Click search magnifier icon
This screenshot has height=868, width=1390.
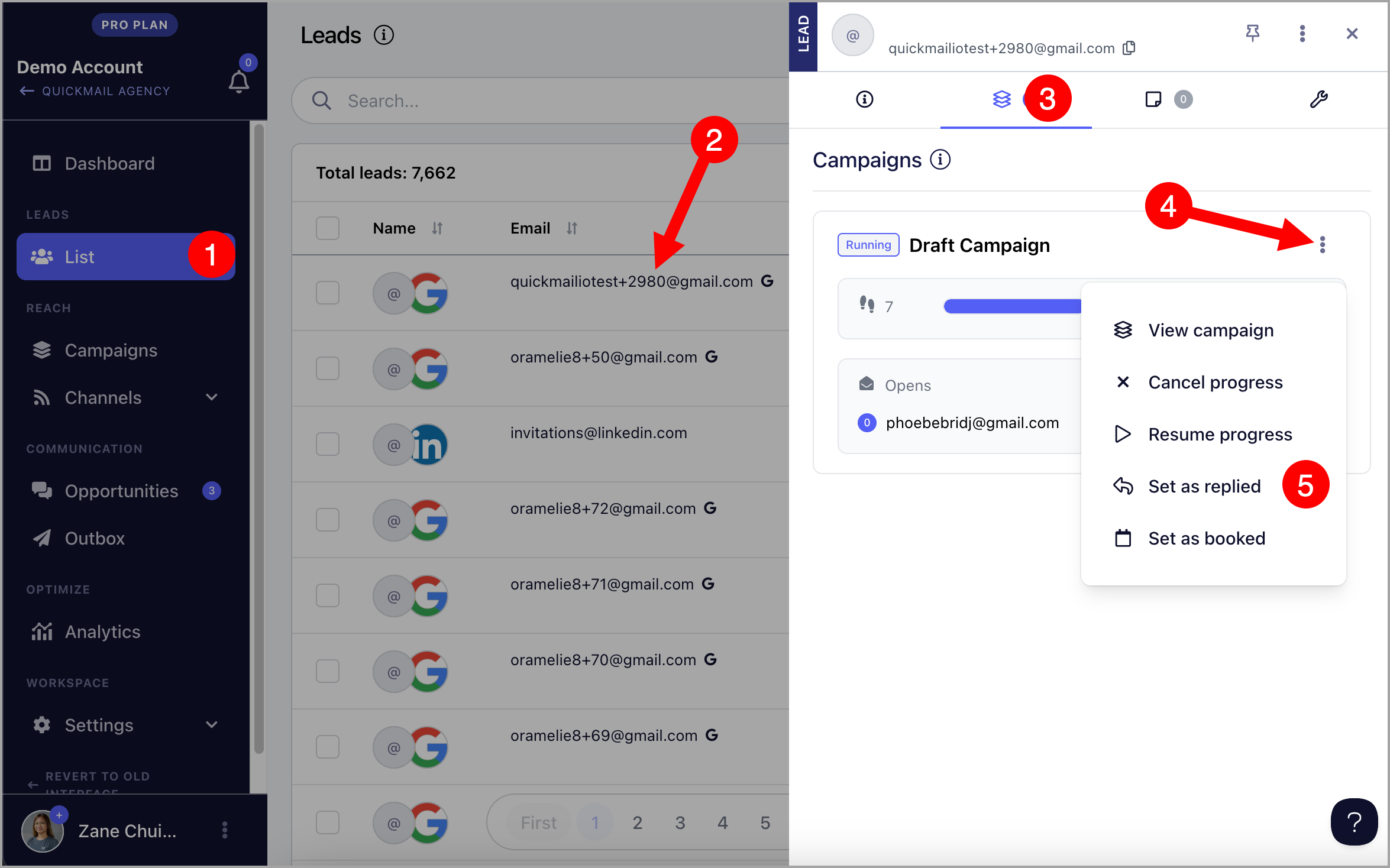(x=322, y=101)
